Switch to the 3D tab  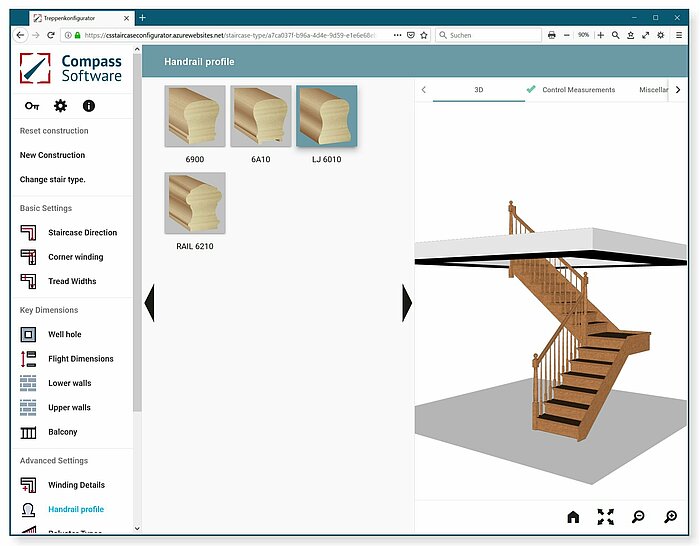pos(478,90)
